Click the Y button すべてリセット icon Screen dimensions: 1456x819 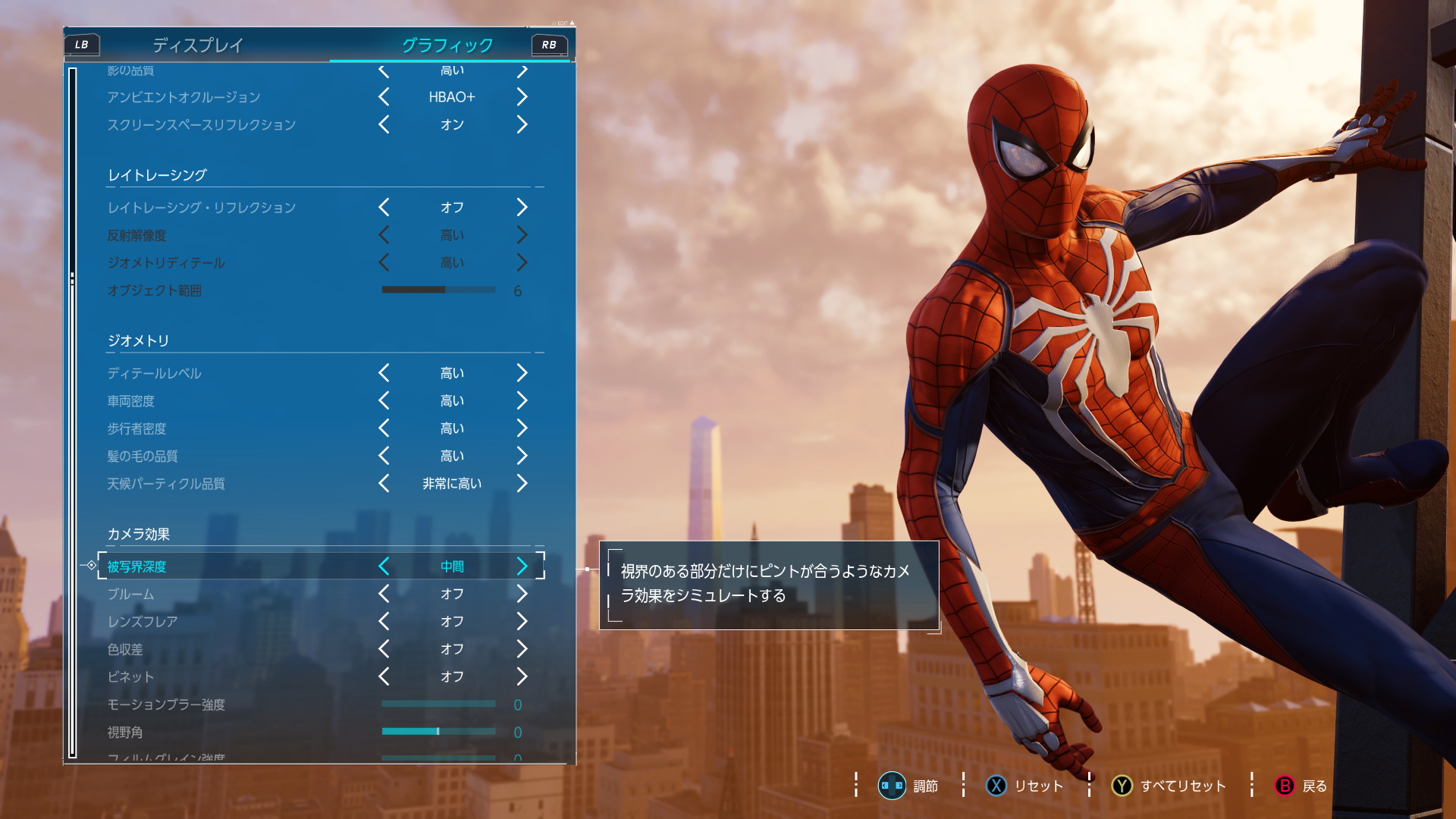click(x=1122, y=786)
